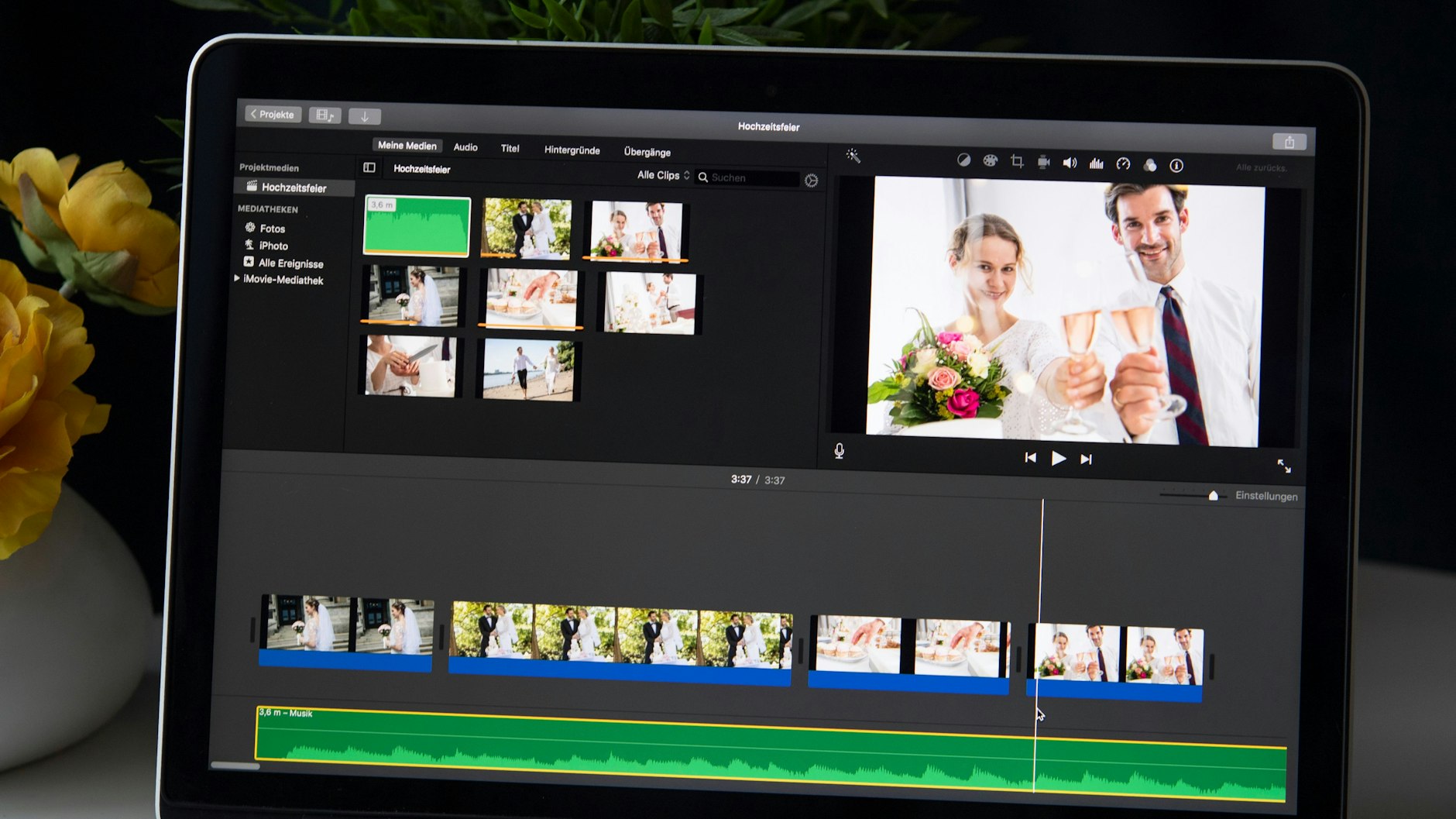
Task: Click the timeline zoom slider handle
Action: coord(1213,496)
